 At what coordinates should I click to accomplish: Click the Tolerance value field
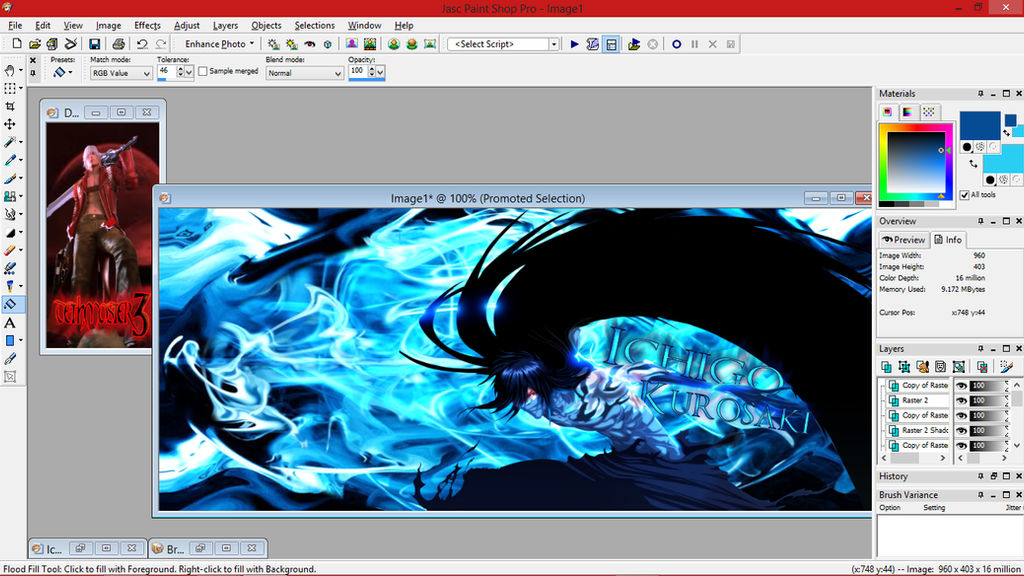point(167,72)
